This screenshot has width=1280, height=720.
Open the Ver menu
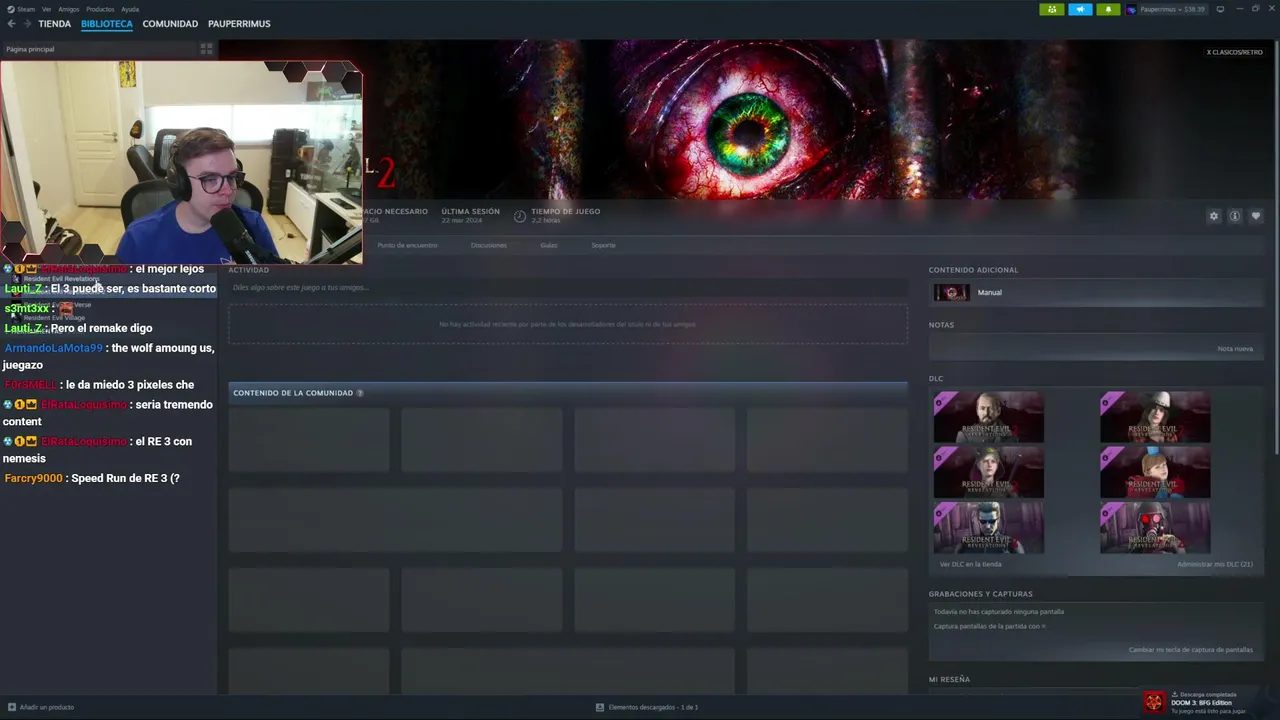(46, 9)
